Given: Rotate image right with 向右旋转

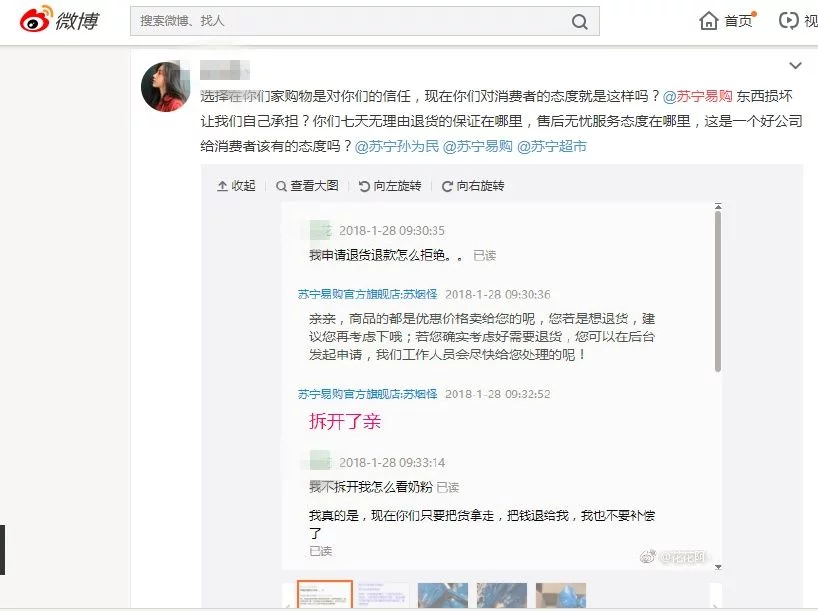Looking at the screenshot, I should [473, 186].
